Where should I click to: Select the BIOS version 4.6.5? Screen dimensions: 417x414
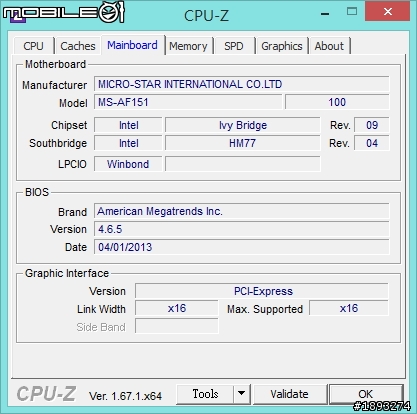(242, 229)
